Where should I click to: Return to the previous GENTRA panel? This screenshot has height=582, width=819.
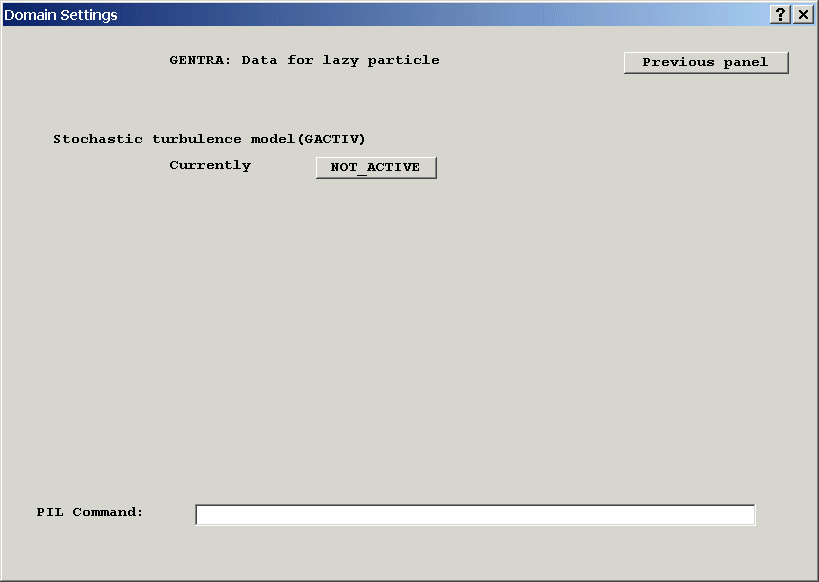click(706, 62)
